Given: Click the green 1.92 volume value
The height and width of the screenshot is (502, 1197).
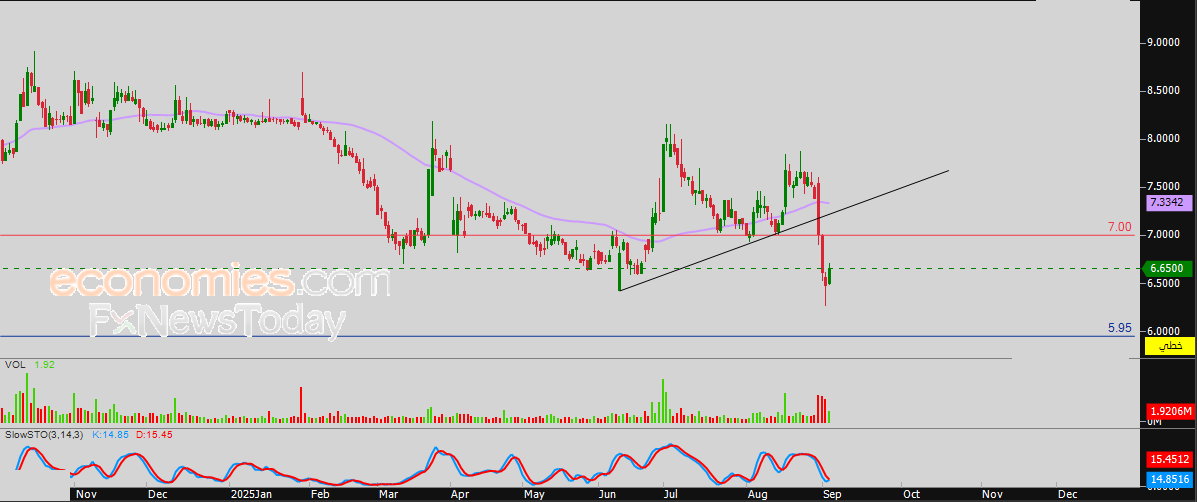Looking at the screenshot, I should [44, 365].
